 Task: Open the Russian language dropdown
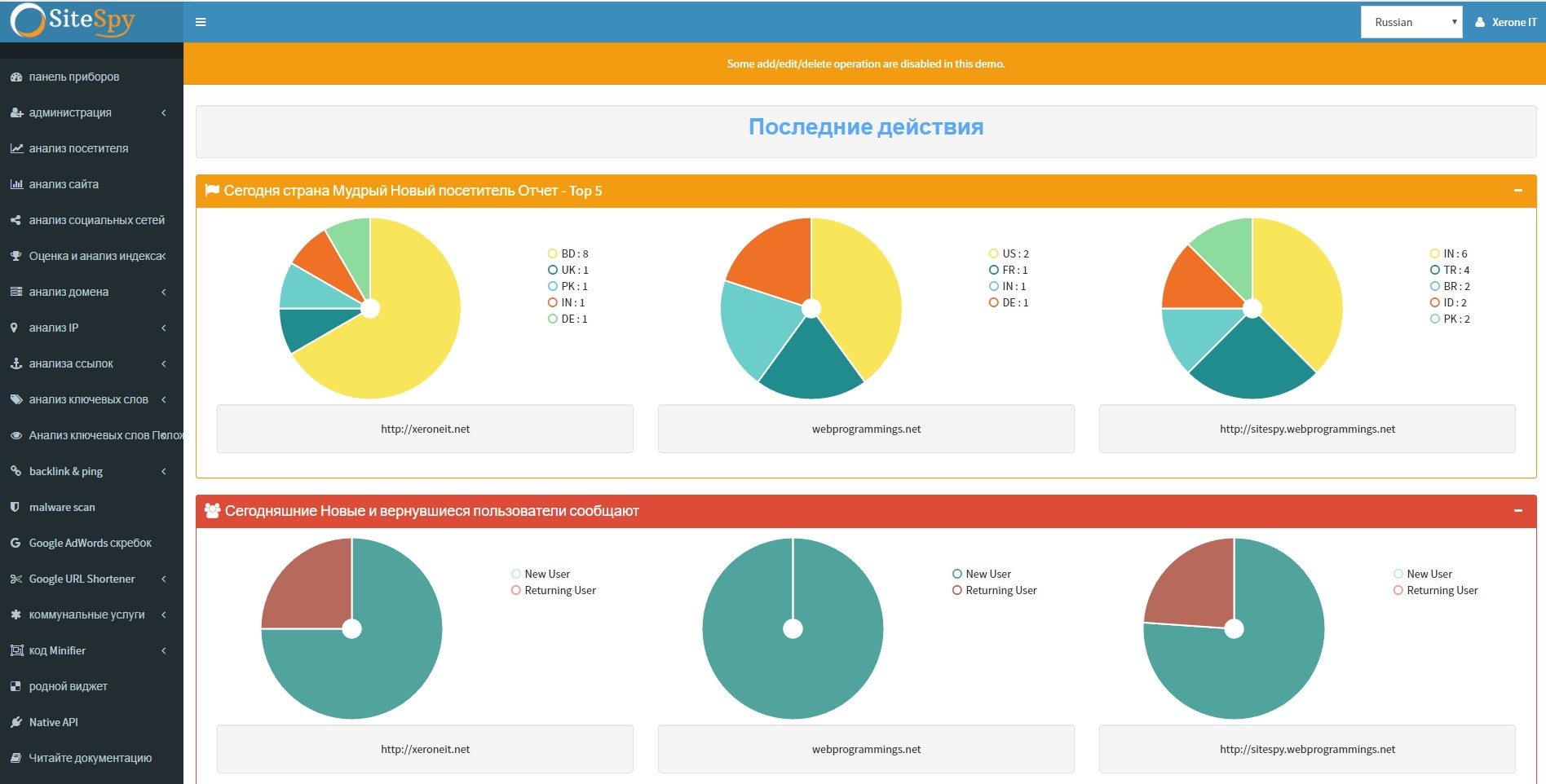1411,22
